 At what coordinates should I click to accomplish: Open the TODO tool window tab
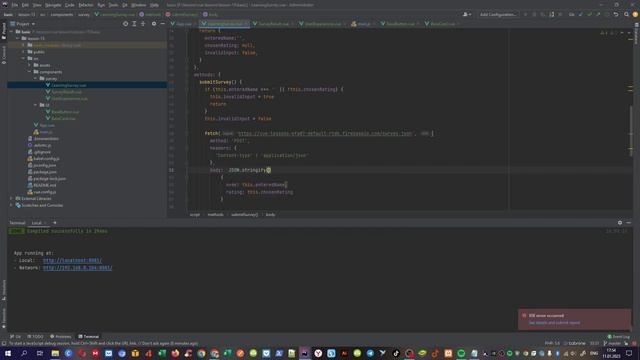pos(36,337)
